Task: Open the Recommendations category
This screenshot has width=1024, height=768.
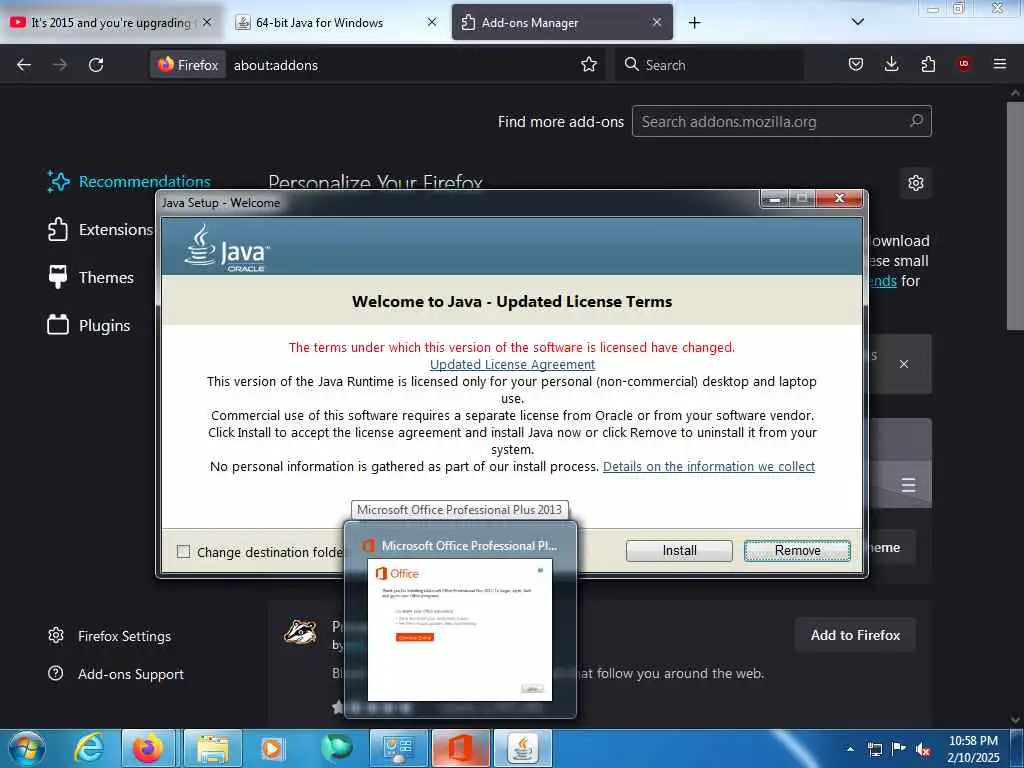Action: 129,182
